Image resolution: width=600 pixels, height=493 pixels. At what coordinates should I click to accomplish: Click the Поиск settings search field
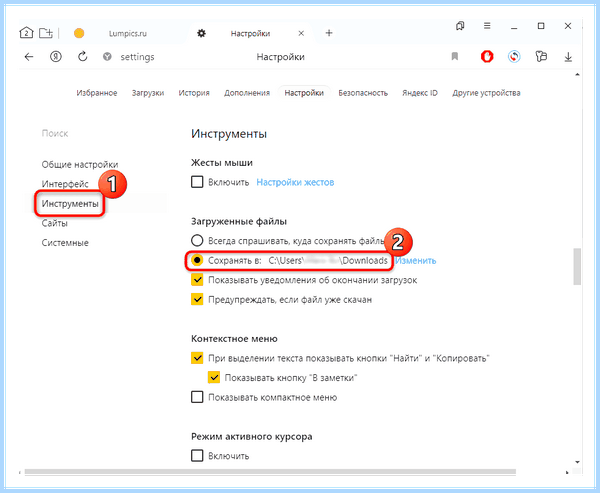(55, 133)
